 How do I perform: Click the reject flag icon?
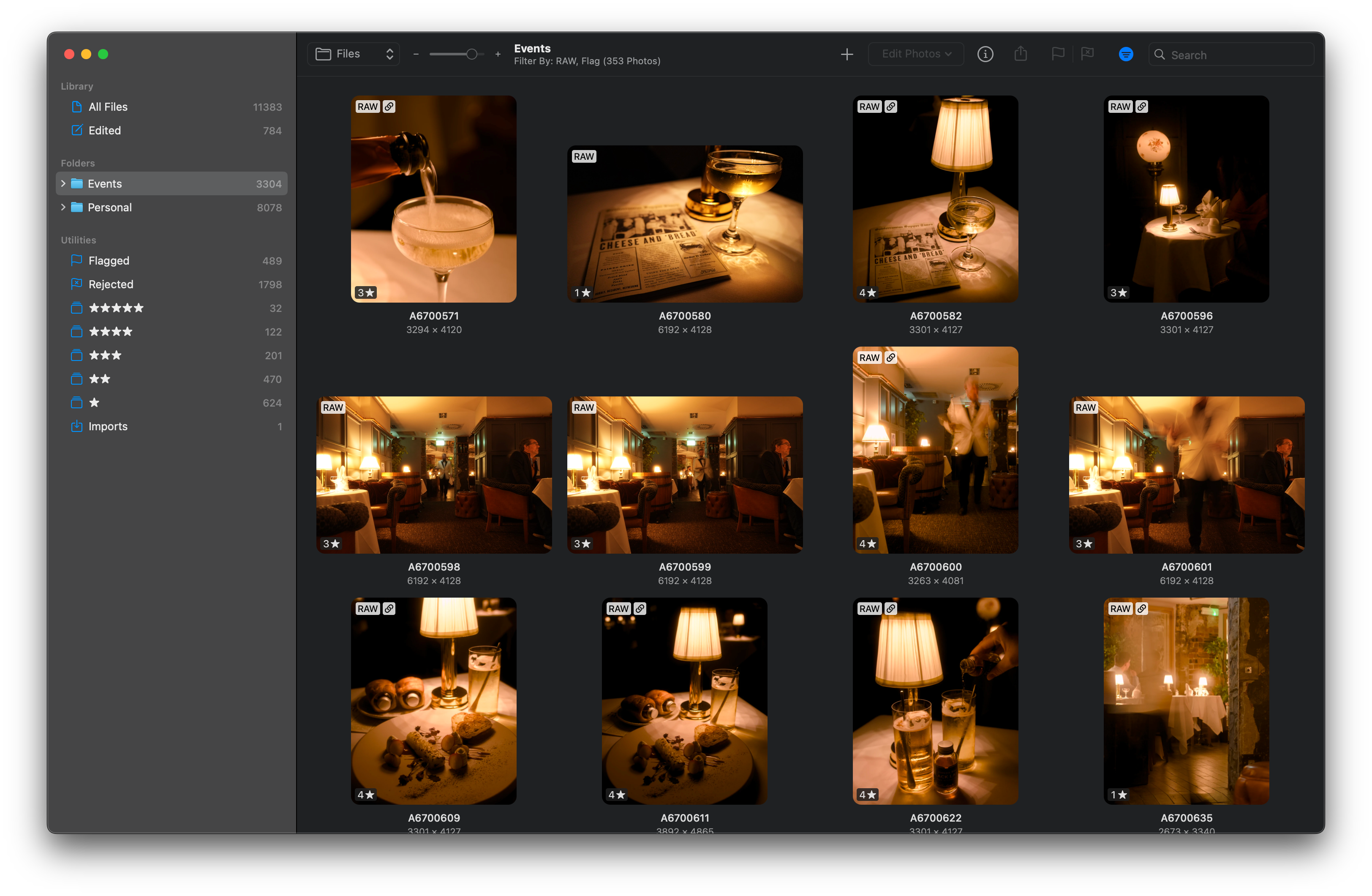tap(1087, 54)
